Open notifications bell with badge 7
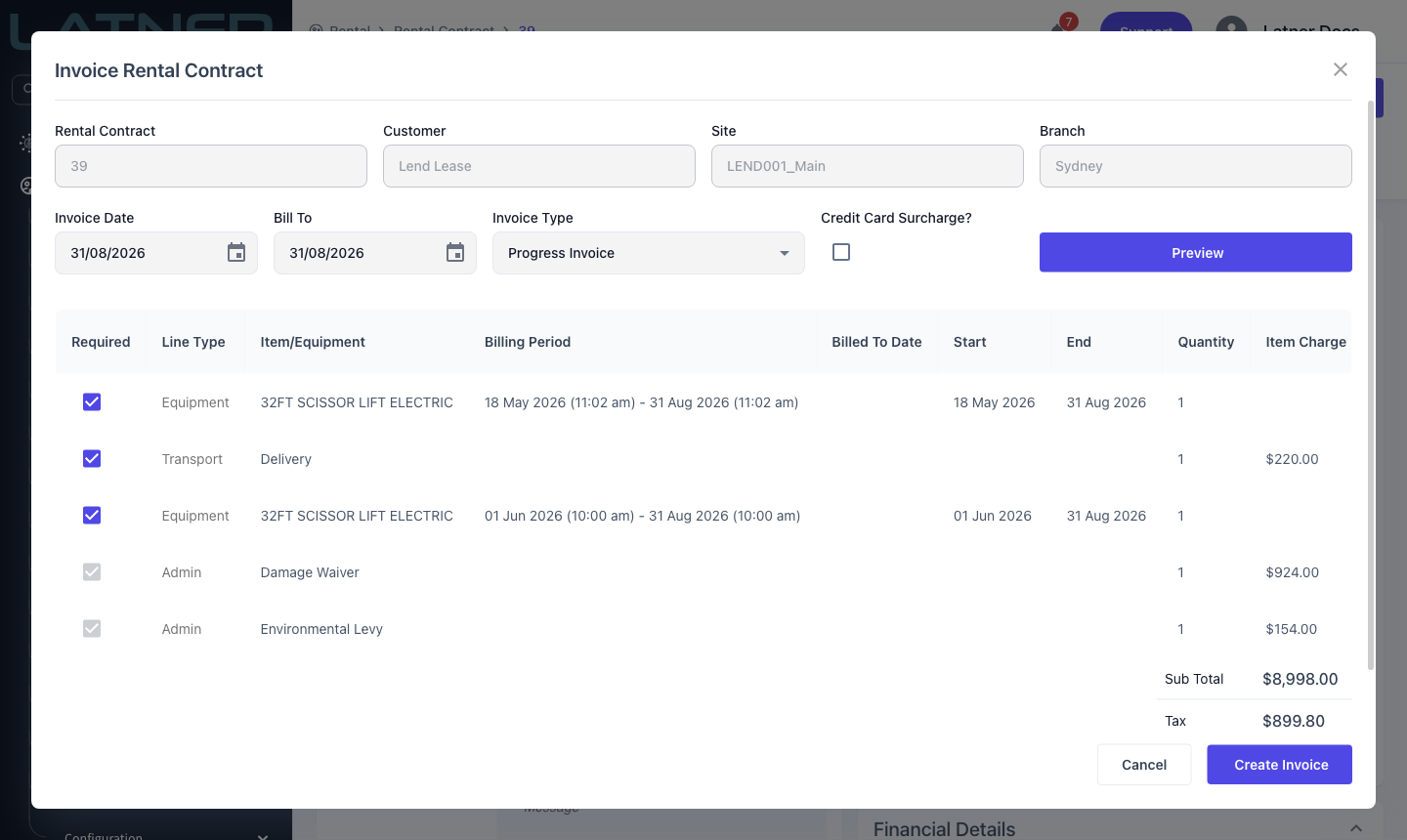 [x=1063, y=25]
